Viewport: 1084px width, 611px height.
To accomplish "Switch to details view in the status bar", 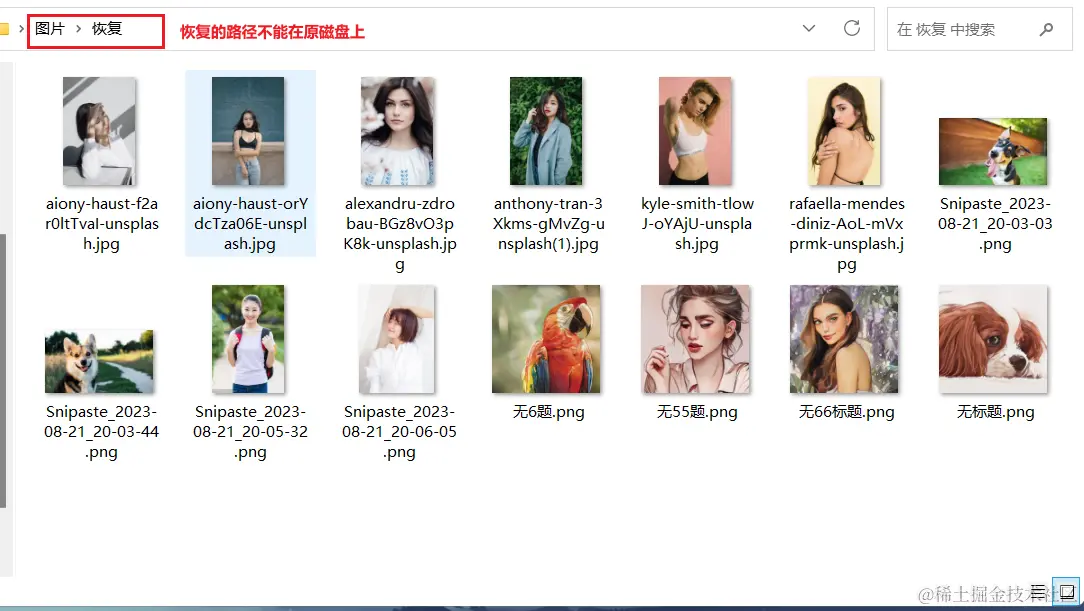I will coord(1038,591).
